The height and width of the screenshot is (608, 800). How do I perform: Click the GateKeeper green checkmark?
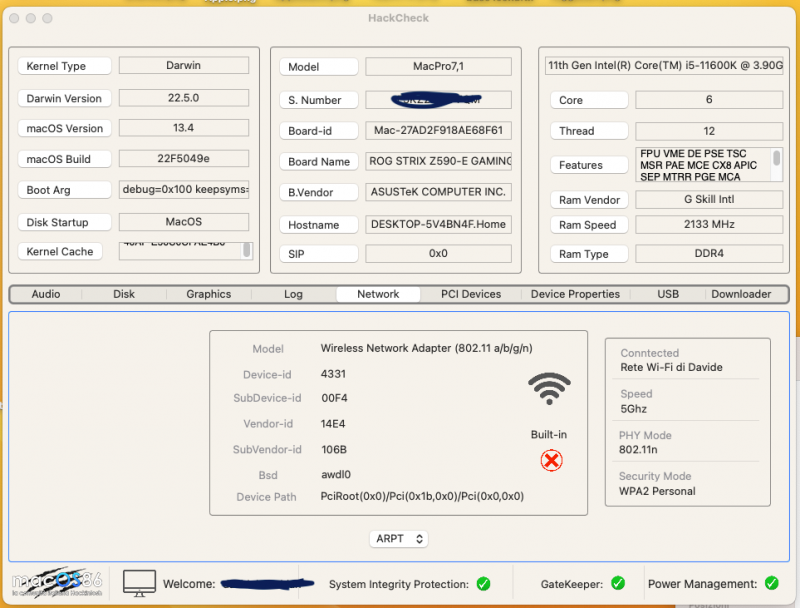[618, 583]
